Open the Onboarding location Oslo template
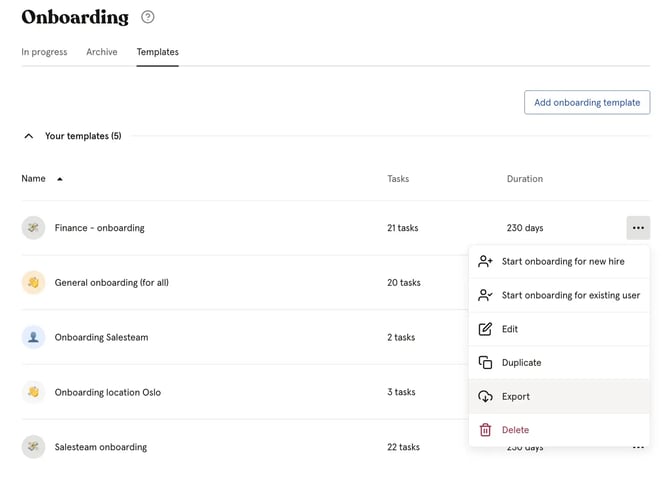 [x=108, y=392]
